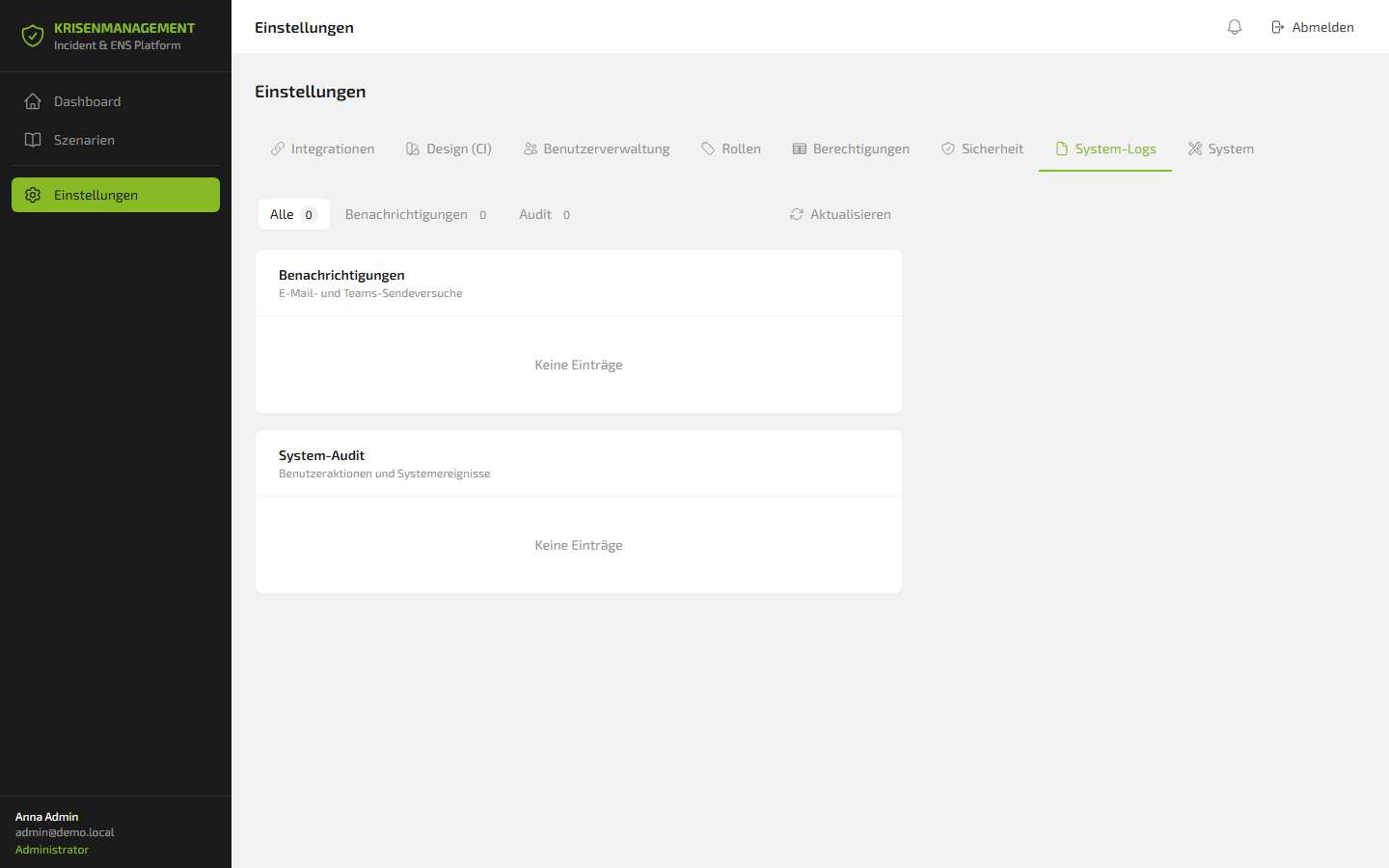Click the Administrator role label
The image size is (1389, 868).
[52, 850]
